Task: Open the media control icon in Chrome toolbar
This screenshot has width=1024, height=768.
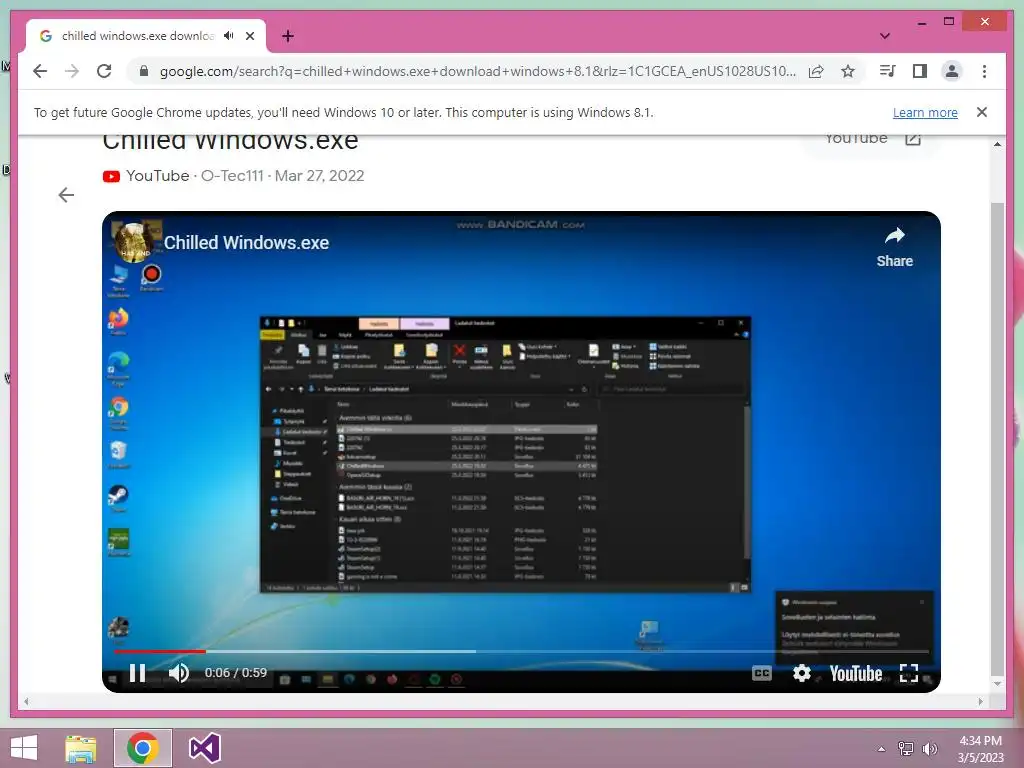Action: [888, 71]
